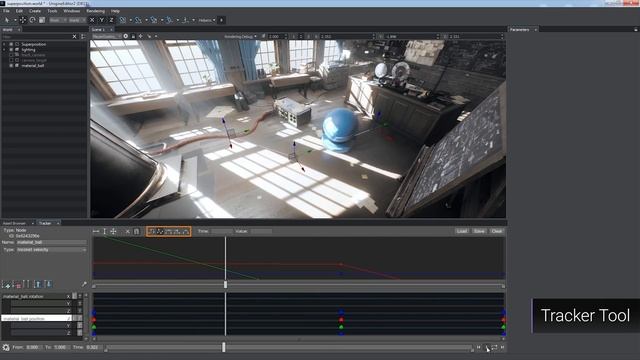Image resolution: width=640 pixels, height=360 pixels.
Task: Expand the lighting node in tree
Action: 4,49
